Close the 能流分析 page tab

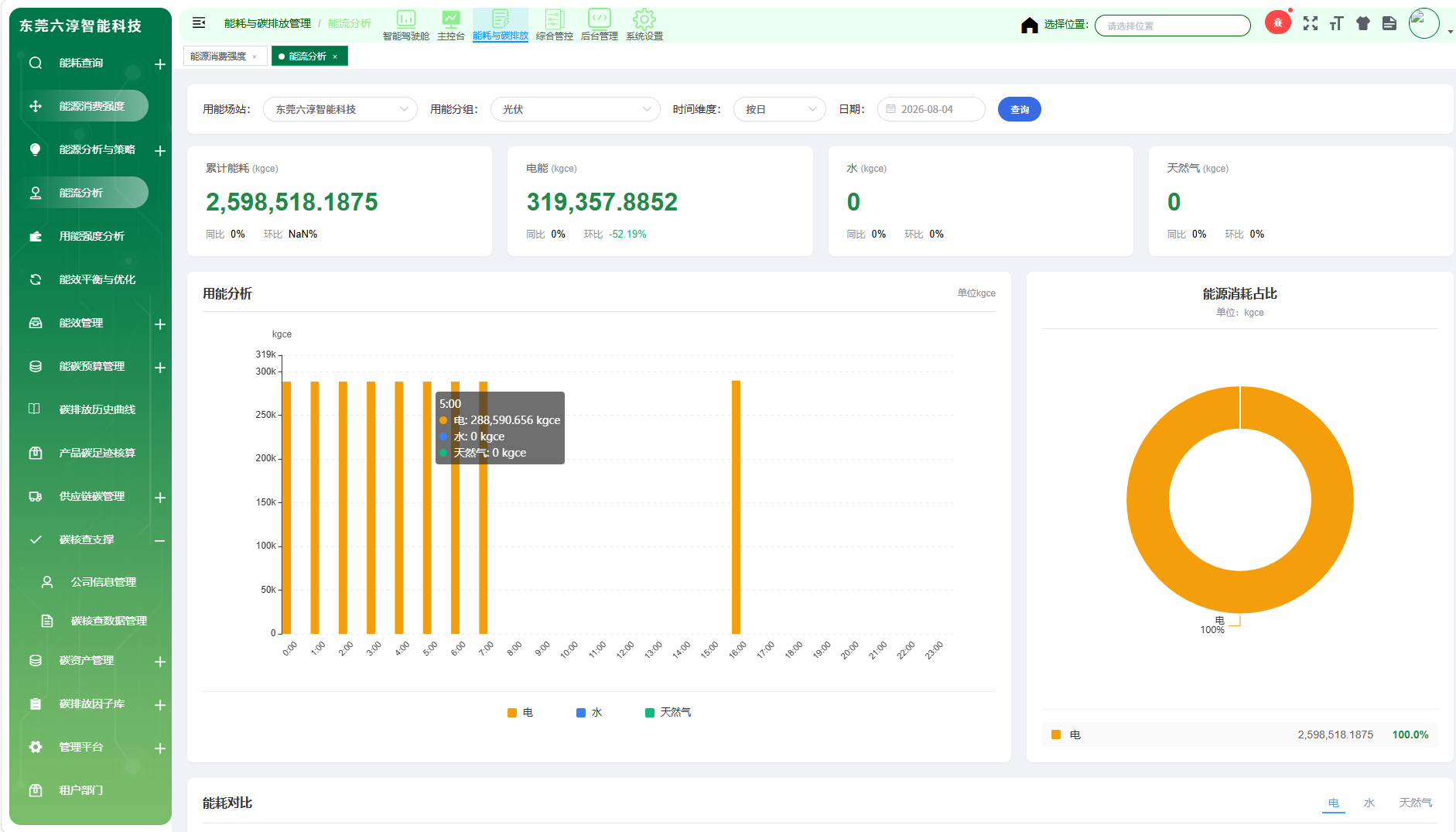click(335, 56)
